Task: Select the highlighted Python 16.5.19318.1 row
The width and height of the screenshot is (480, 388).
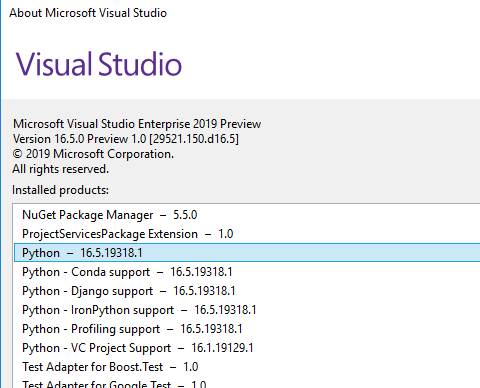Action: pyautogui.click(x=247, y=253)
